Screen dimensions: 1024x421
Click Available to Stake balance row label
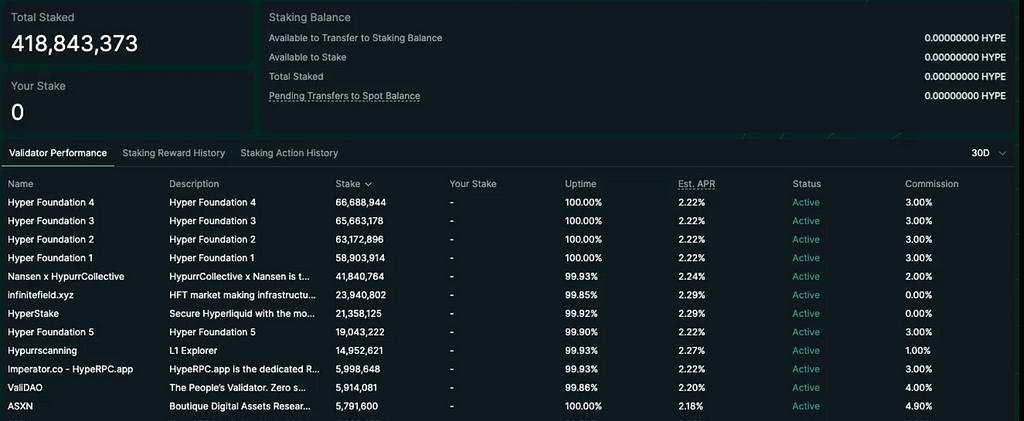tap(308, 57)
